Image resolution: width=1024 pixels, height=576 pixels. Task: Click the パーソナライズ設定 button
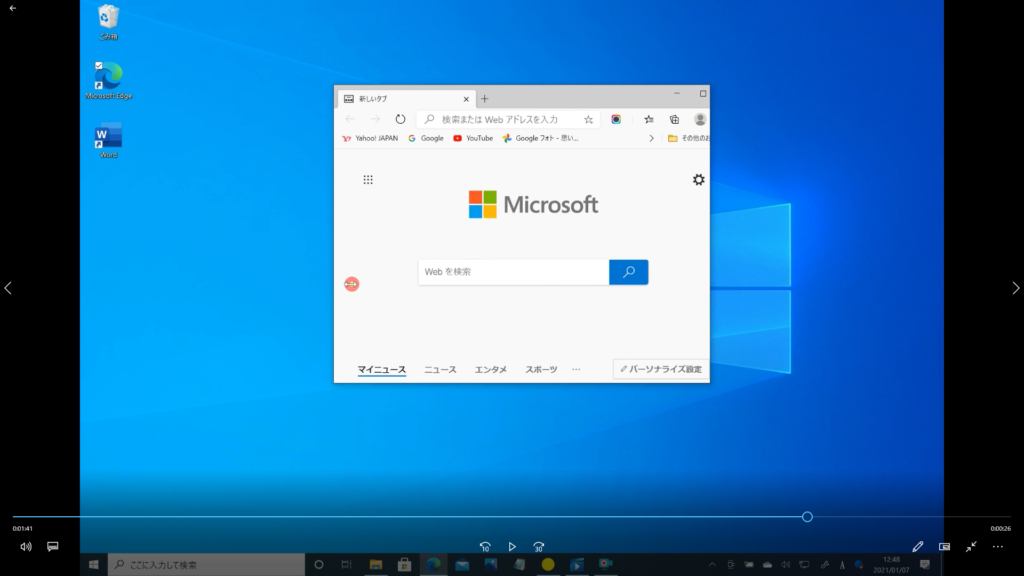[661, 370]
